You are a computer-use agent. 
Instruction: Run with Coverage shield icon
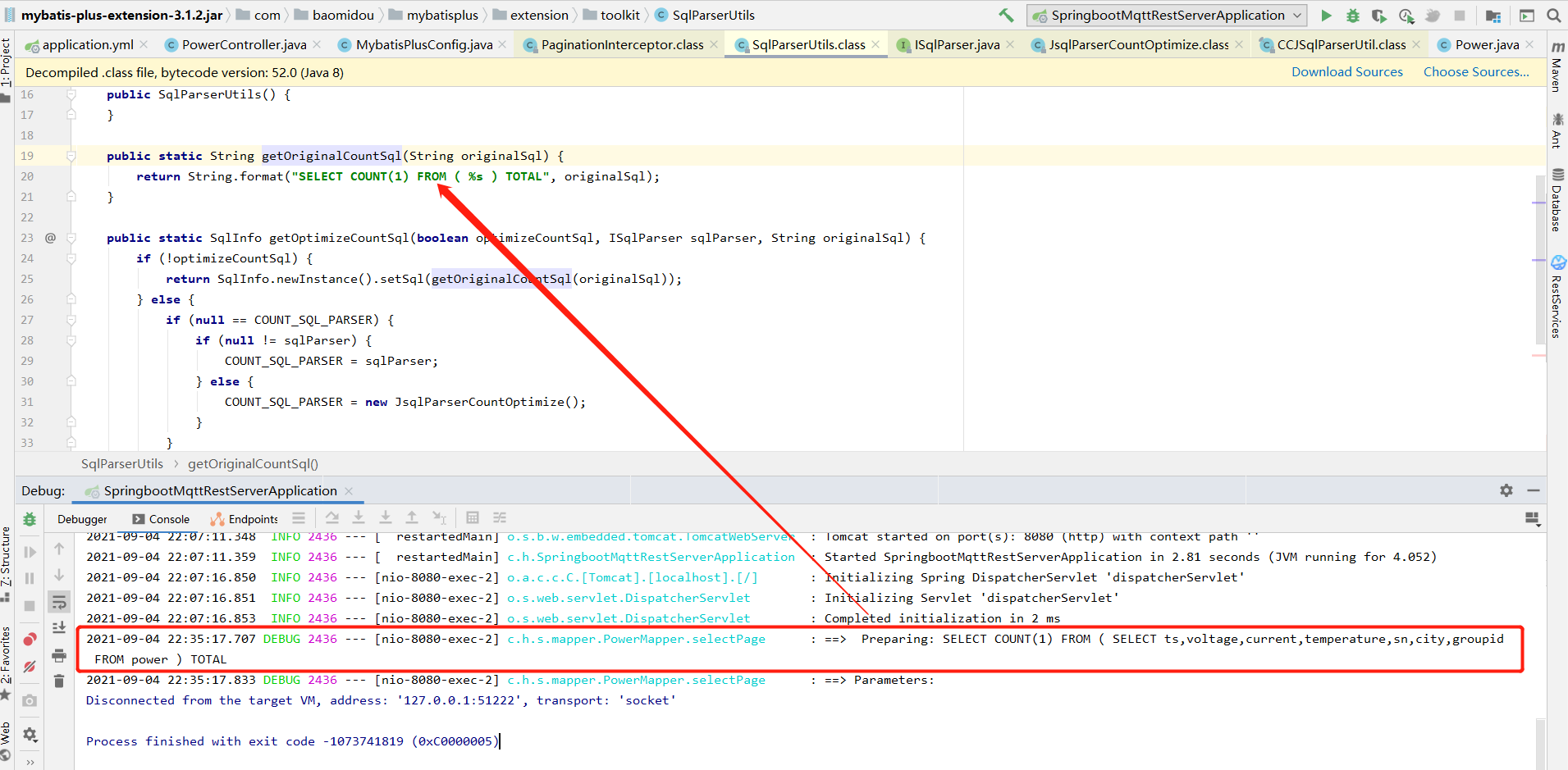click(1379, 15)
